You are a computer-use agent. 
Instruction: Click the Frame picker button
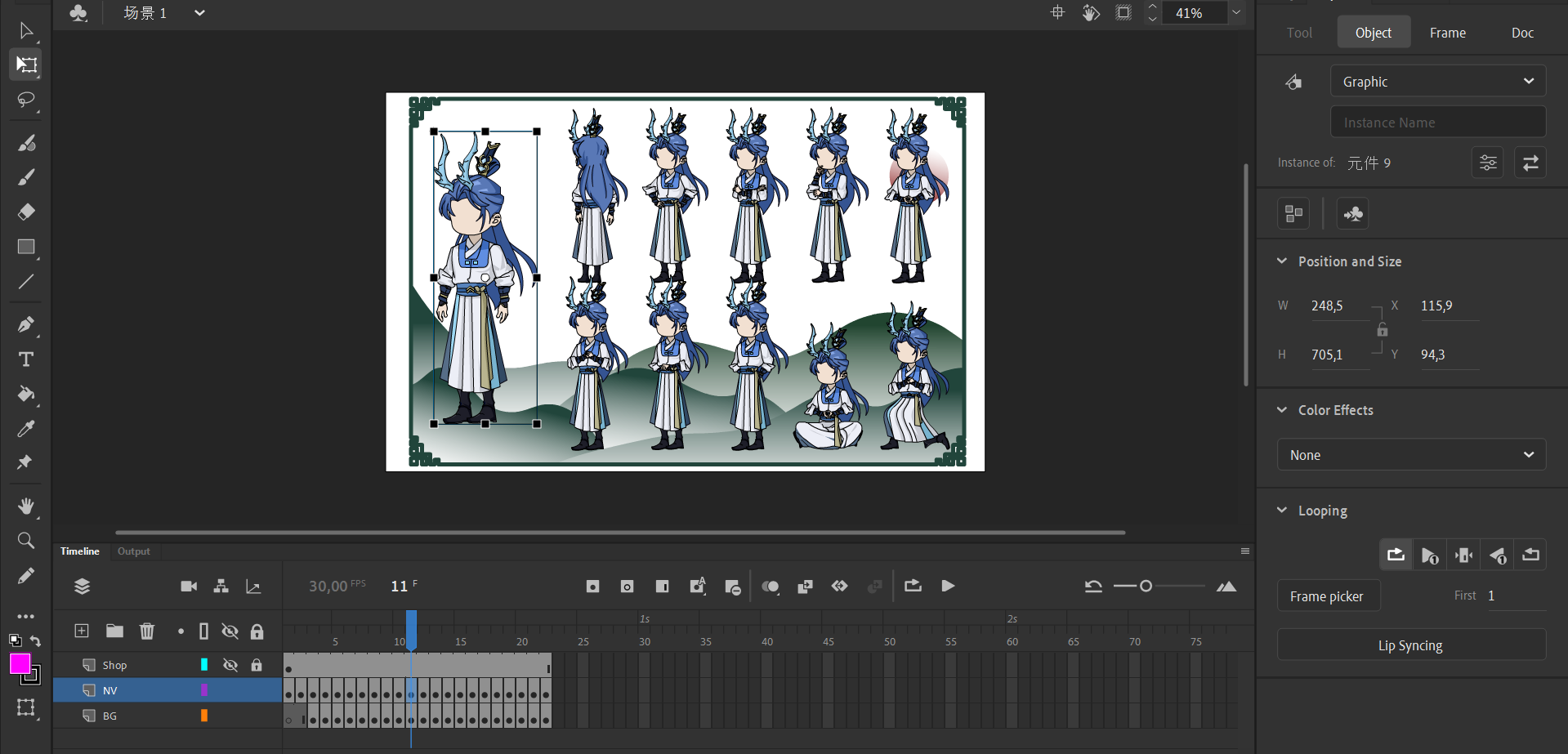[1327, 596]
